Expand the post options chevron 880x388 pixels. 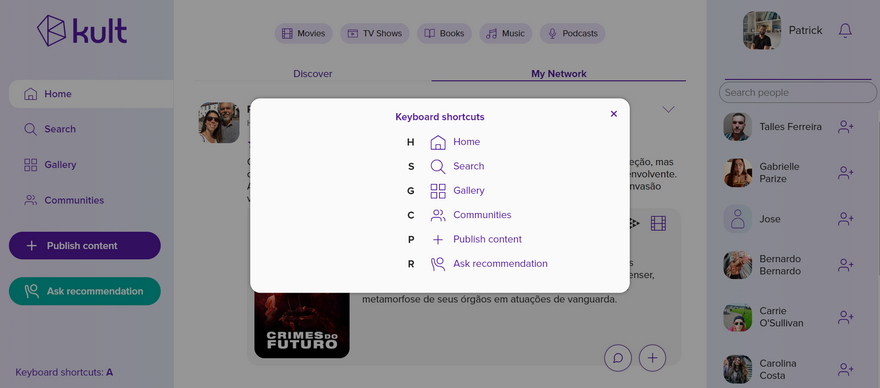tap(668, 109)
